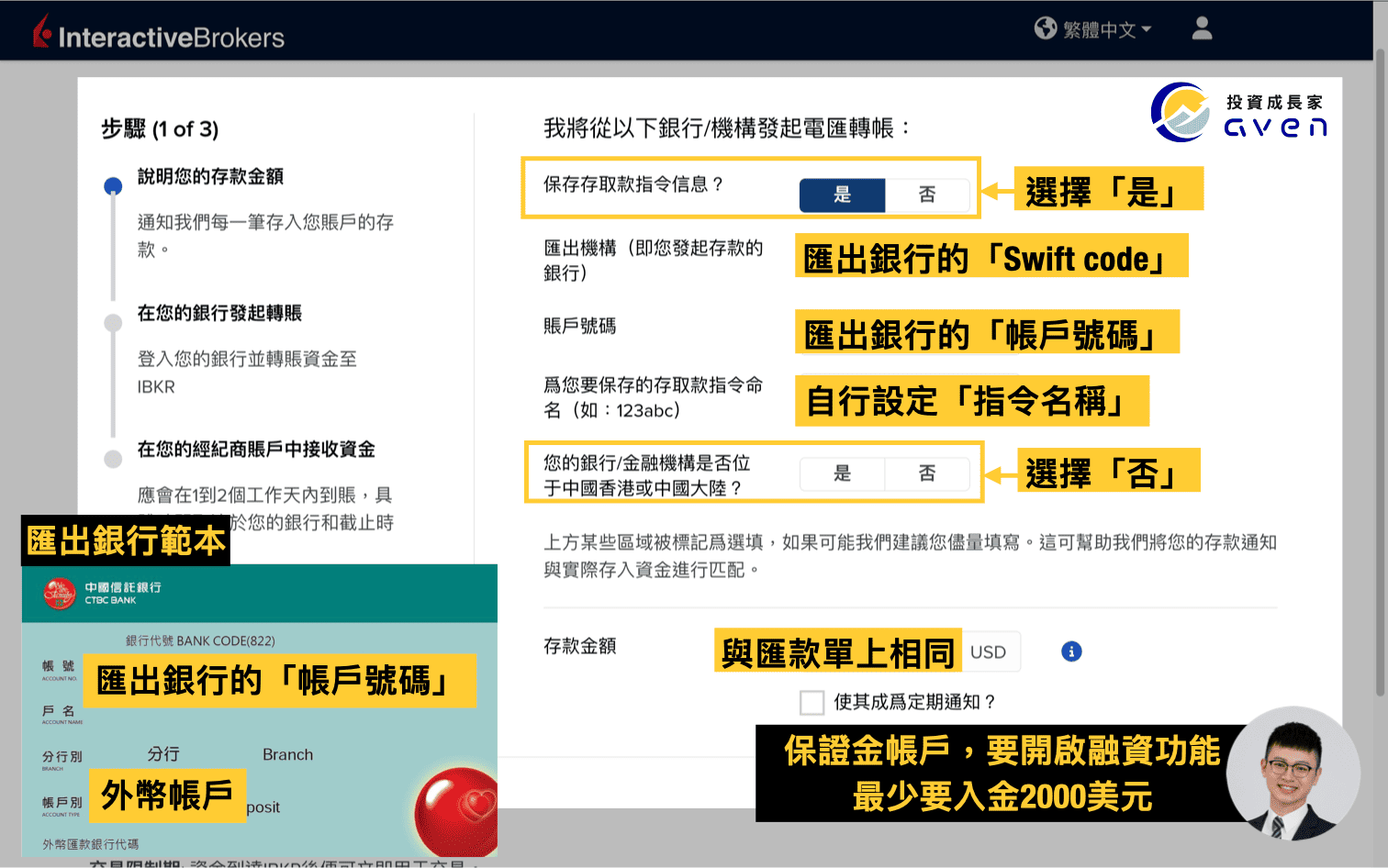Click the 是 button for bank location question

pyautogui.click(x=842, y=473)
